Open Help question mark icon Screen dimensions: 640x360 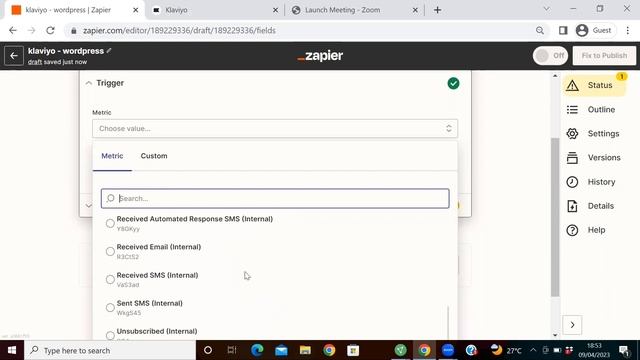572,230
